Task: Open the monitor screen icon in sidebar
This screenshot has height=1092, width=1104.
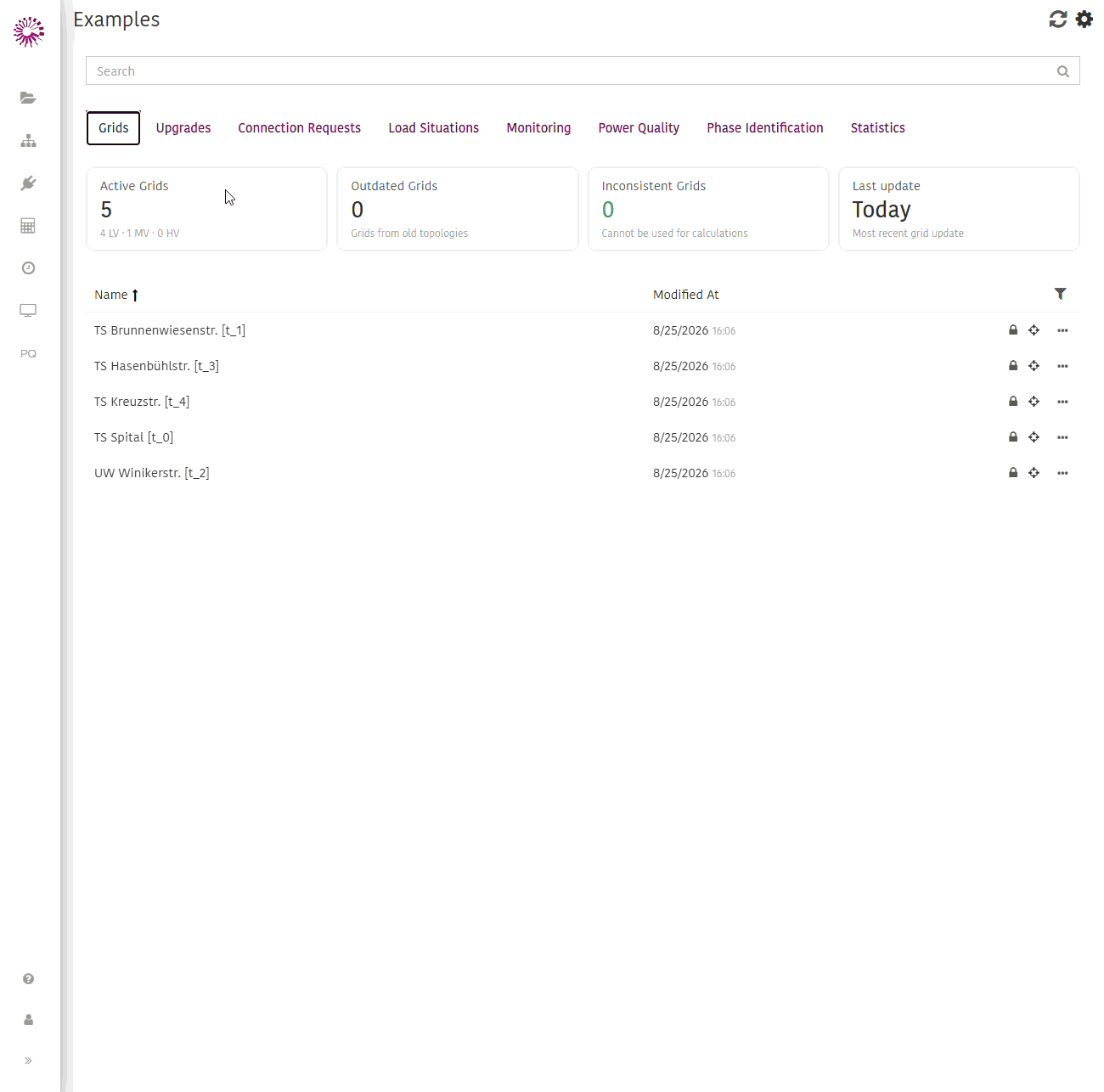Action: (28, 310)
